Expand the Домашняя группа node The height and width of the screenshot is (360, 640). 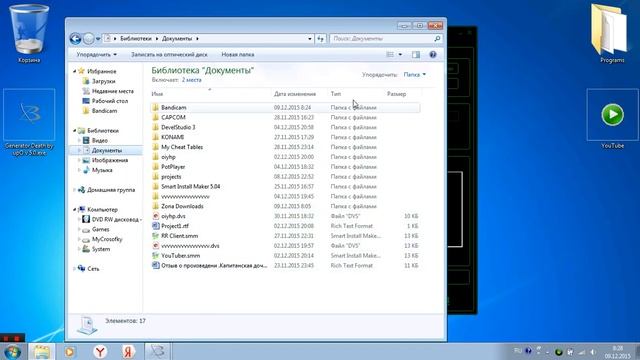[75, 190]
